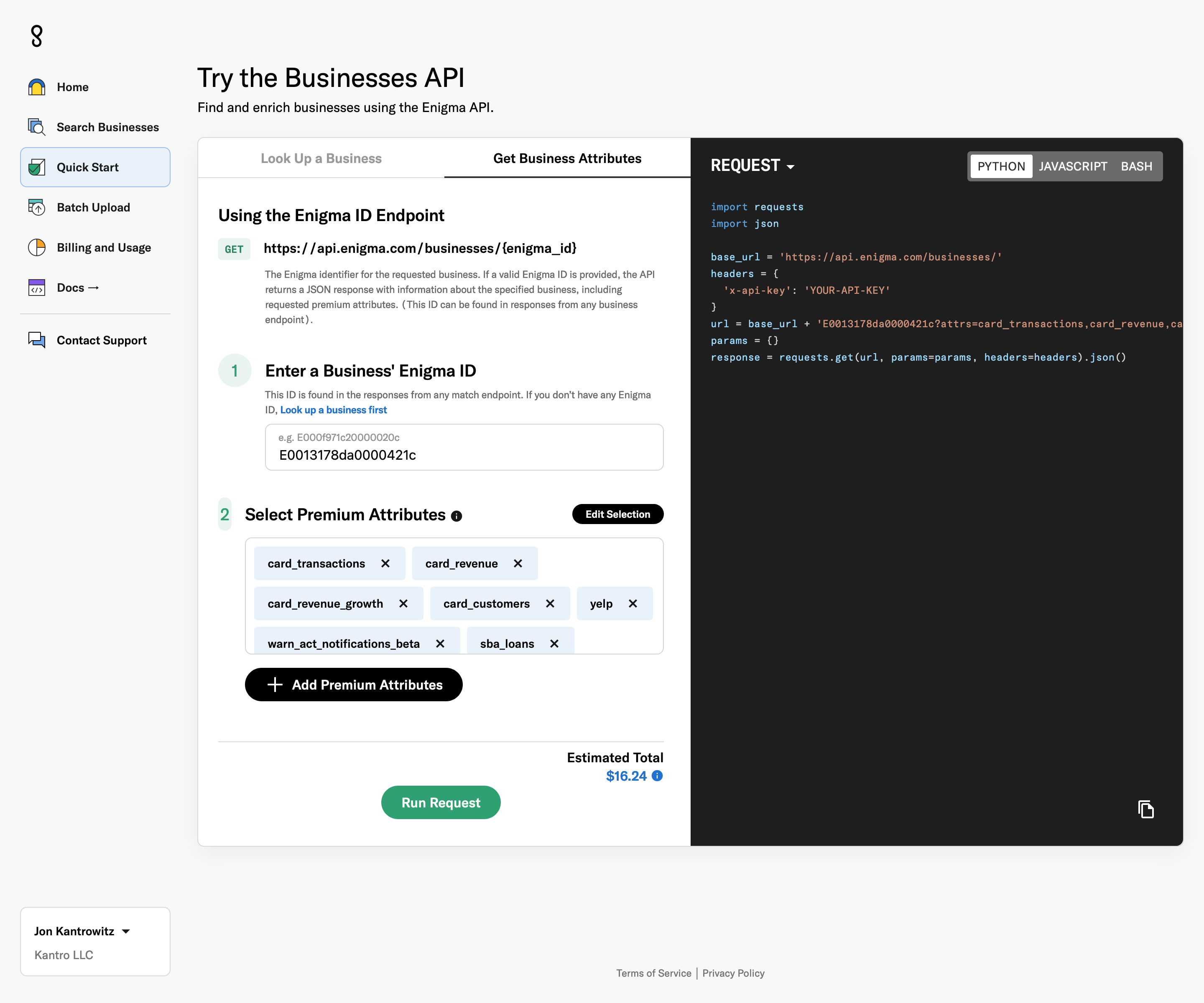This screenshot has height=1003, width=1204.
Task: Open Search Businesses page
Action: 95,127
